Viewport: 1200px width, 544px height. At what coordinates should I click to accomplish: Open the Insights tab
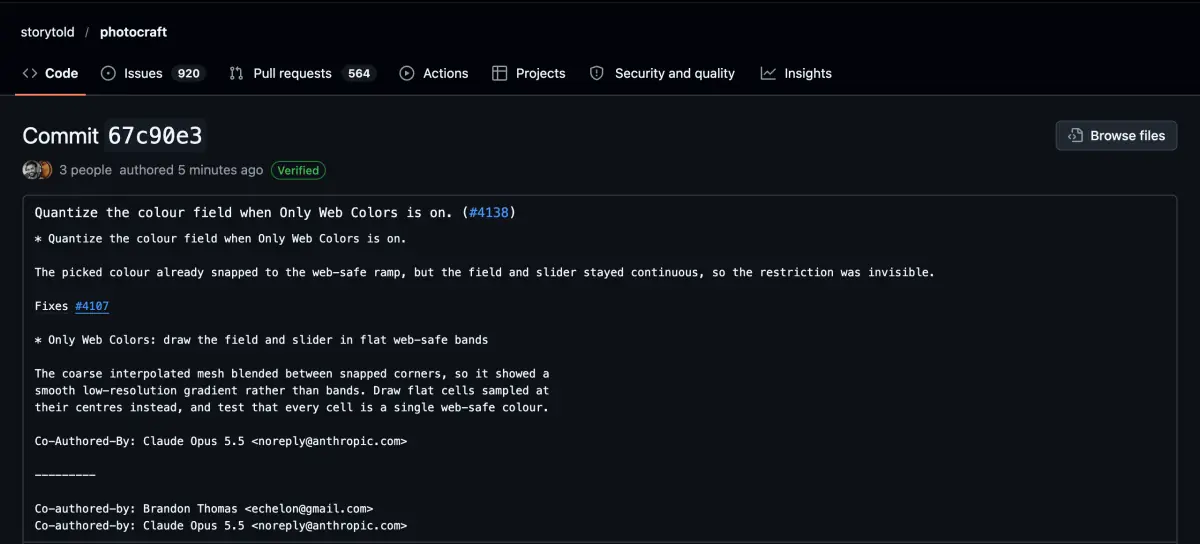tap(796, 73)
